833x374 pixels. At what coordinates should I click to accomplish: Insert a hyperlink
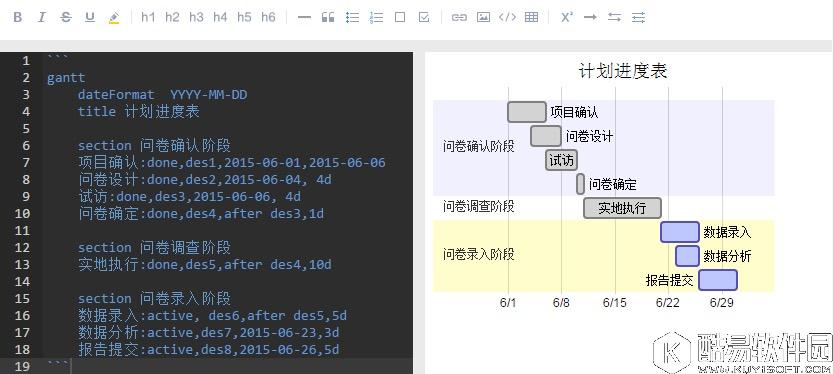459,18
